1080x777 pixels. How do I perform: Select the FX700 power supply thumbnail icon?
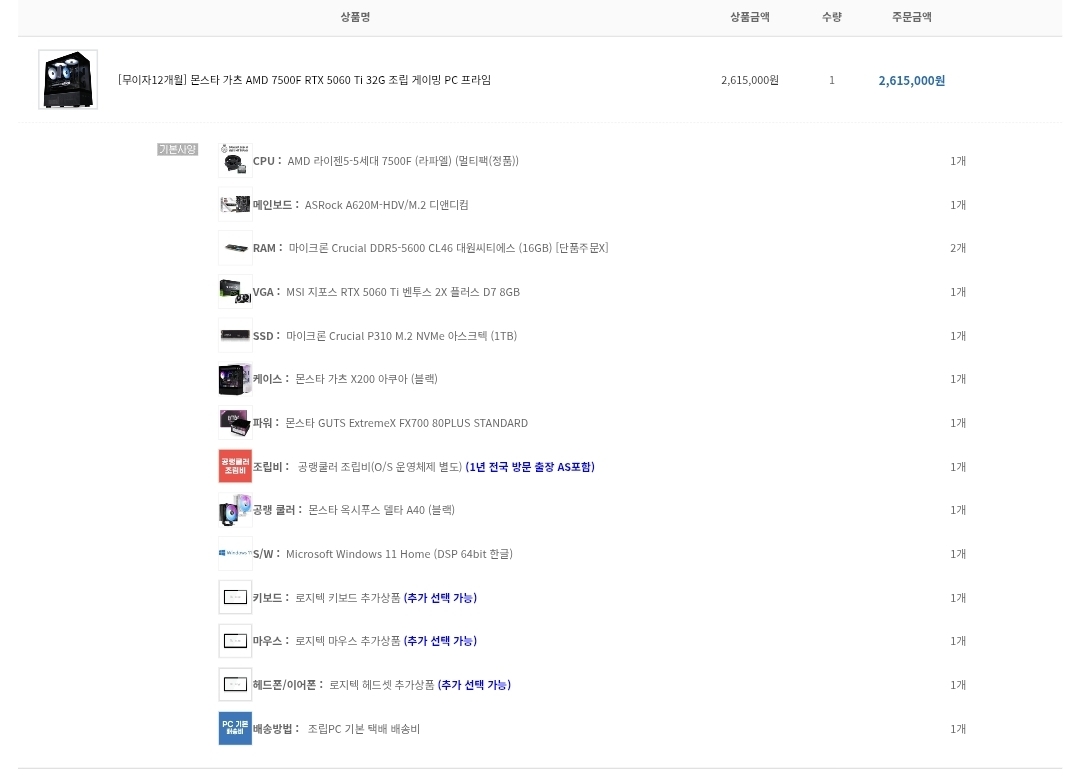(235, 423)
